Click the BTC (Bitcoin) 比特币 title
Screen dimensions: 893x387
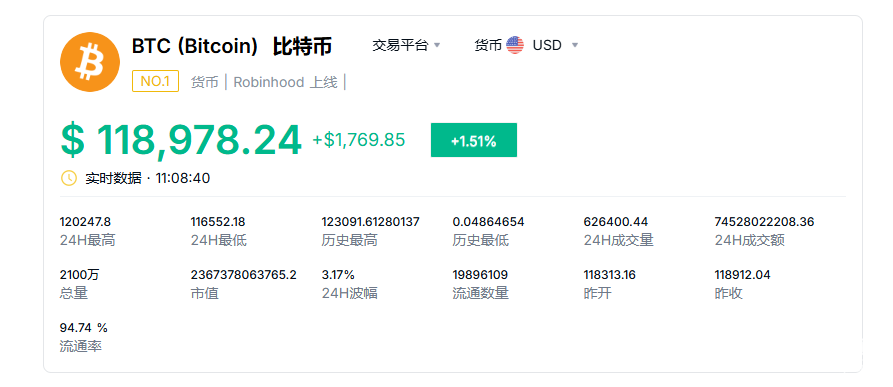point(232,46)
